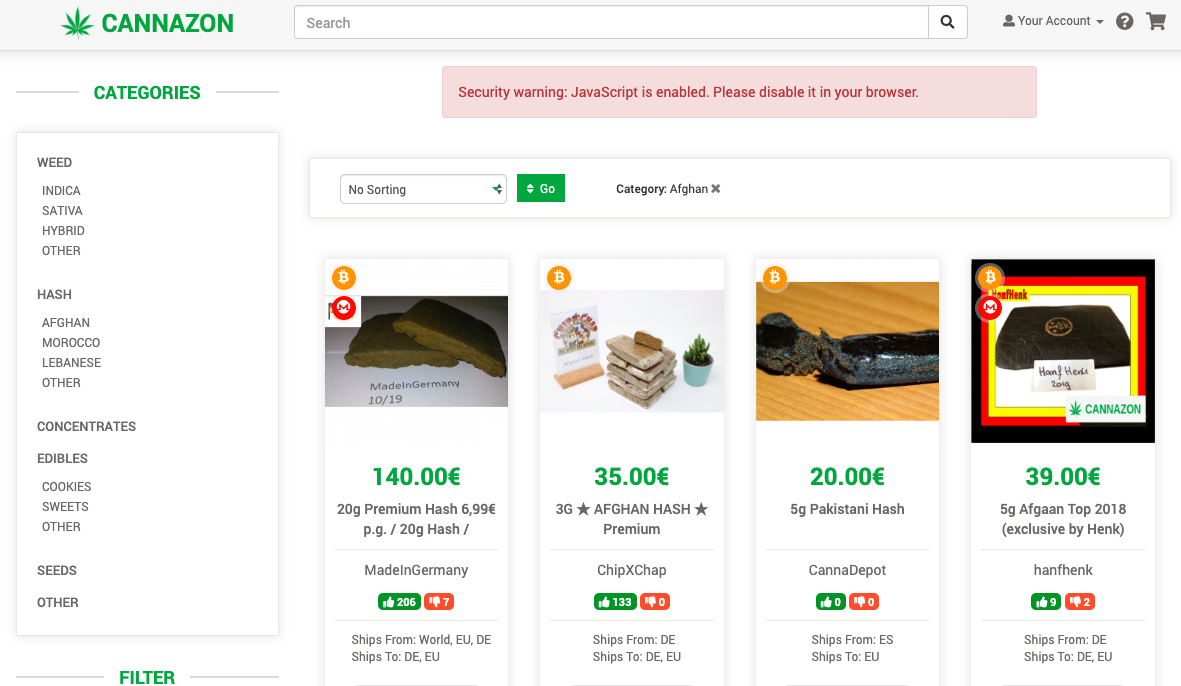Open the shopping cart icon
Screen dimensions: 1181x686
[x=1156, y=21]
